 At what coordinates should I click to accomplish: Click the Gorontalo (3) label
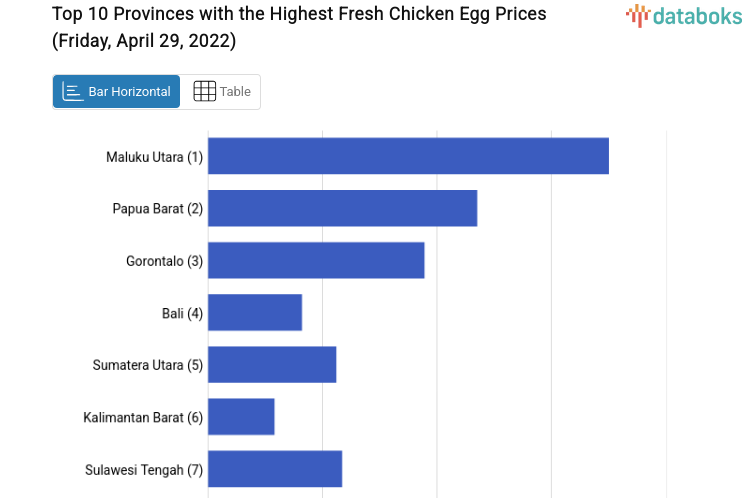pos(164,261)
